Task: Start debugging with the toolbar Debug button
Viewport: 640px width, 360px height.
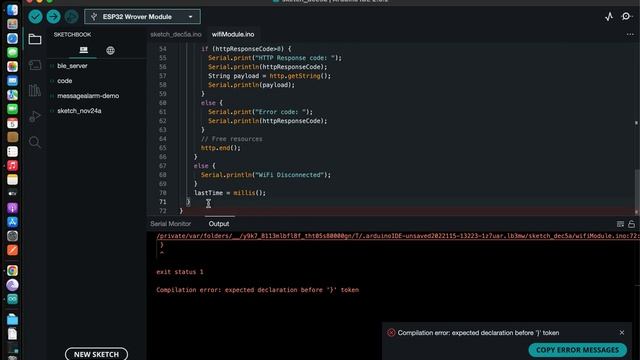Action: 71,17
